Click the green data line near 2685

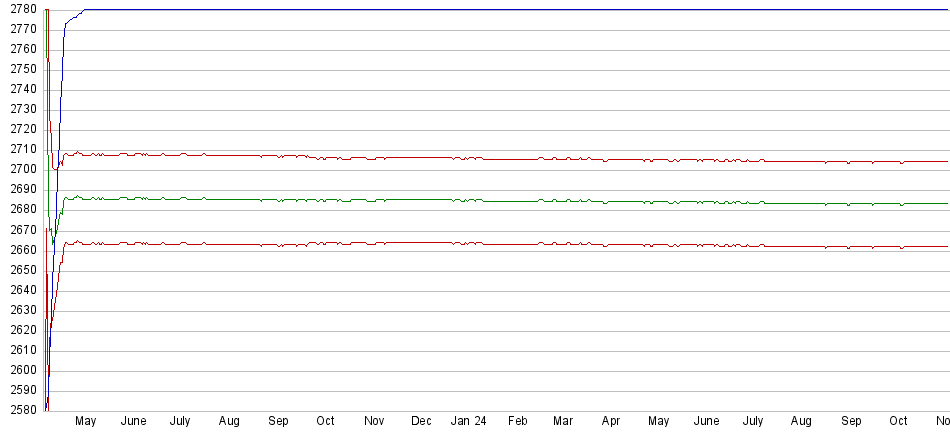click(x=400, y=199)
